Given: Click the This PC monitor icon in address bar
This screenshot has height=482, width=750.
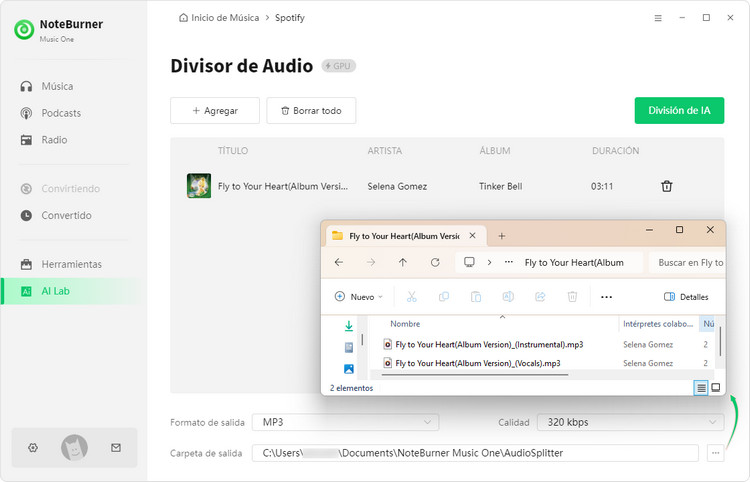Looking at the screenshot, I should tap(469, 262).
